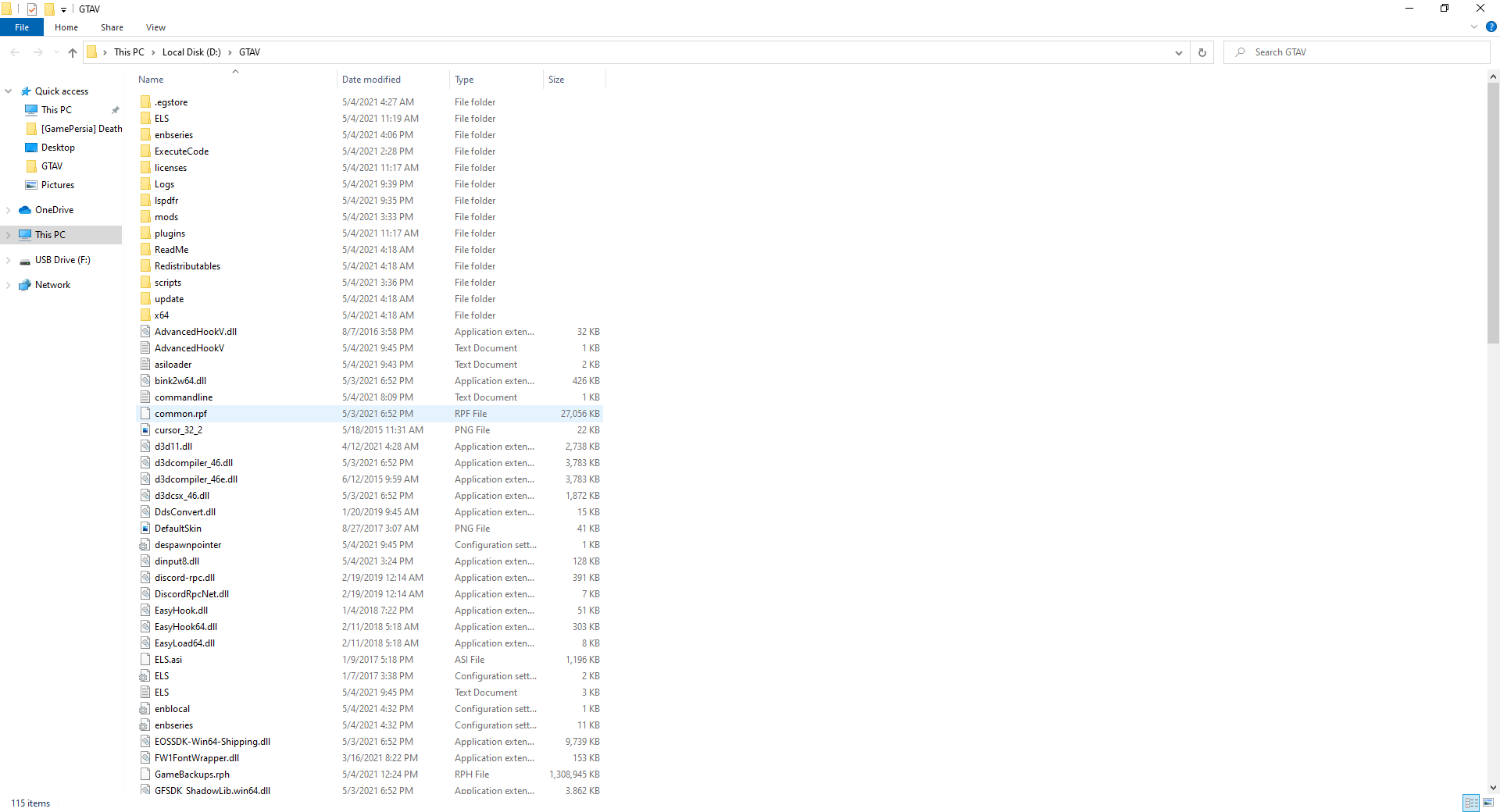Select the ELS.asi file icon

(x=145, y=660)
